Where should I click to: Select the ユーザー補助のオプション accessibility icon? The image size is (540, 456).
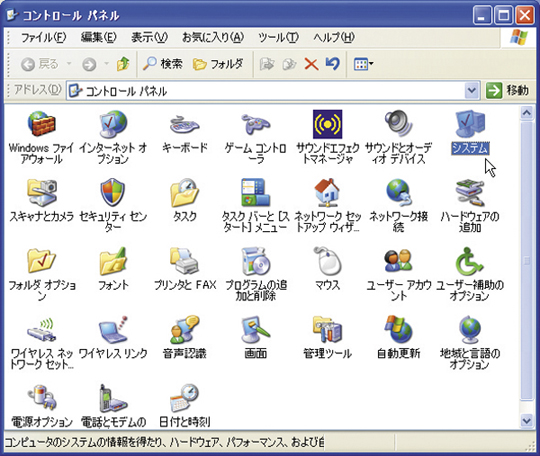point(469,261)
